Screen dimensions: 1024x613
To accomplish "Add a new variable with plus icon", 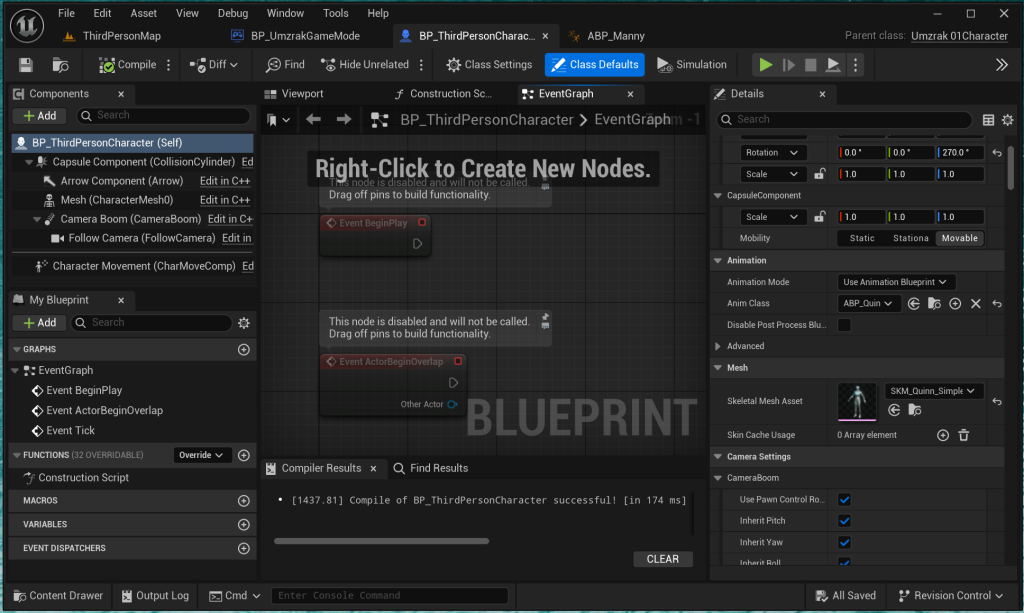I will (244, 524).
